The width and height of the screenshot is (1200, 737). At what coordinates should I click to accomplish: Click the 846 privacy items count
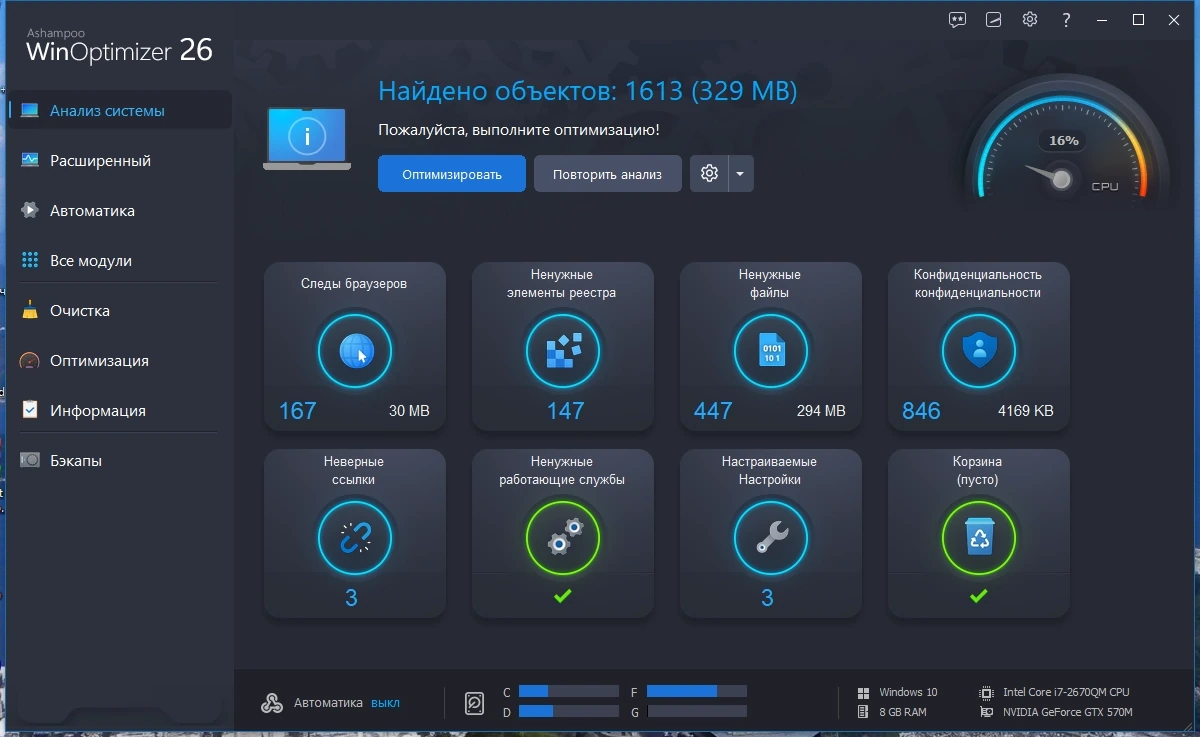[x=921, y=411]
